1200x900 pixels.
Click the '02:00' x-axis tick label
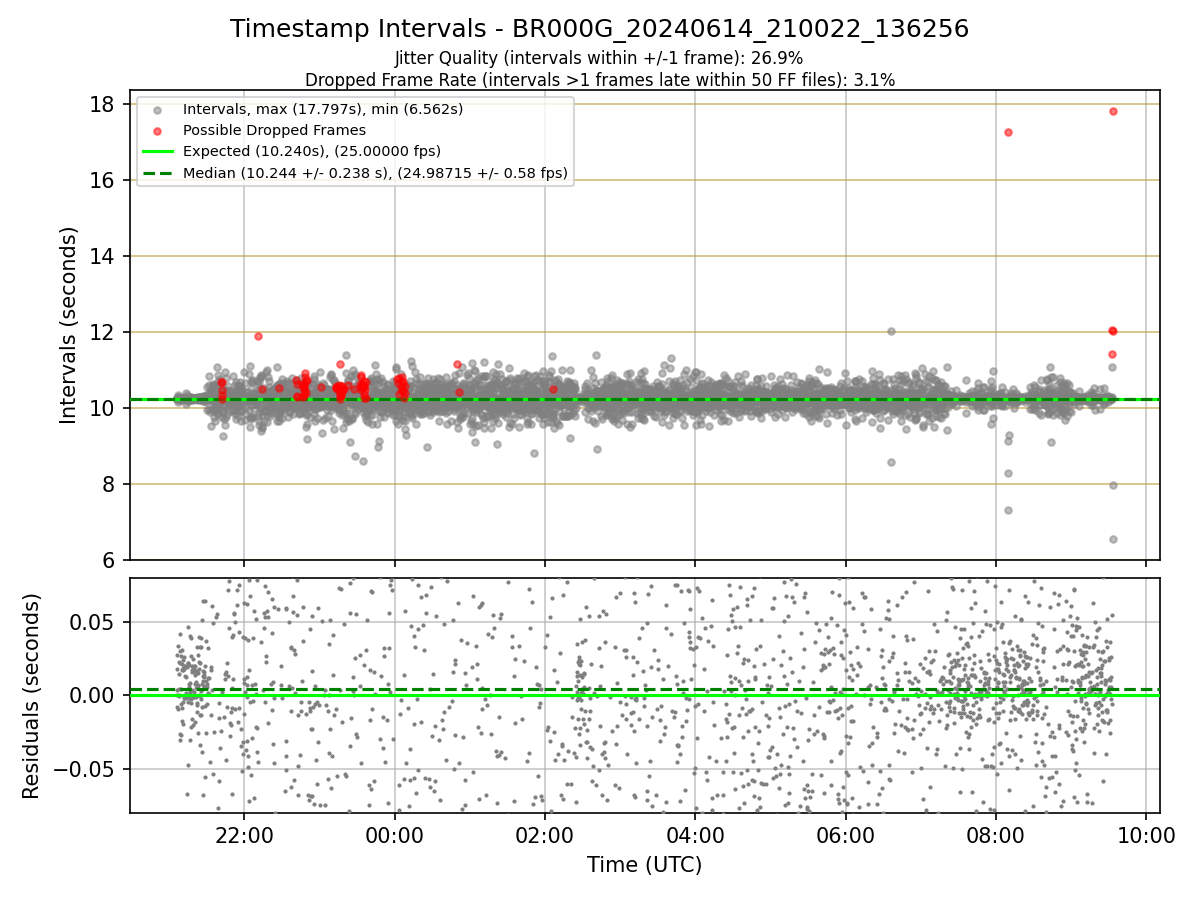(545, 834)
